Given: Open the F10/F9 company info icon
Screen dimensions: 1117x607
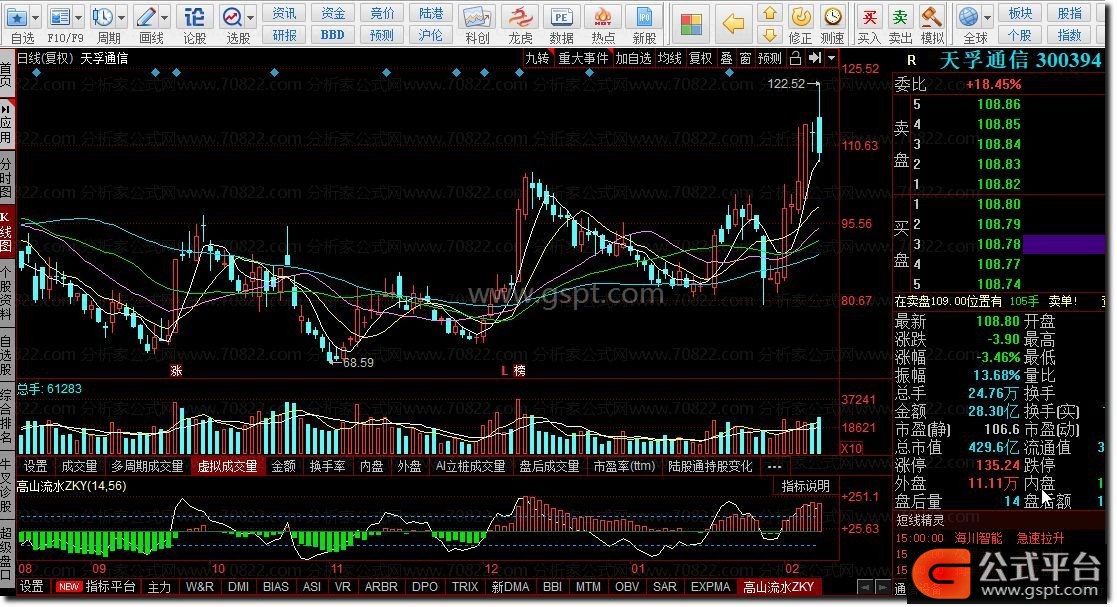Looking at the screenshot, I should coord(60,16).
